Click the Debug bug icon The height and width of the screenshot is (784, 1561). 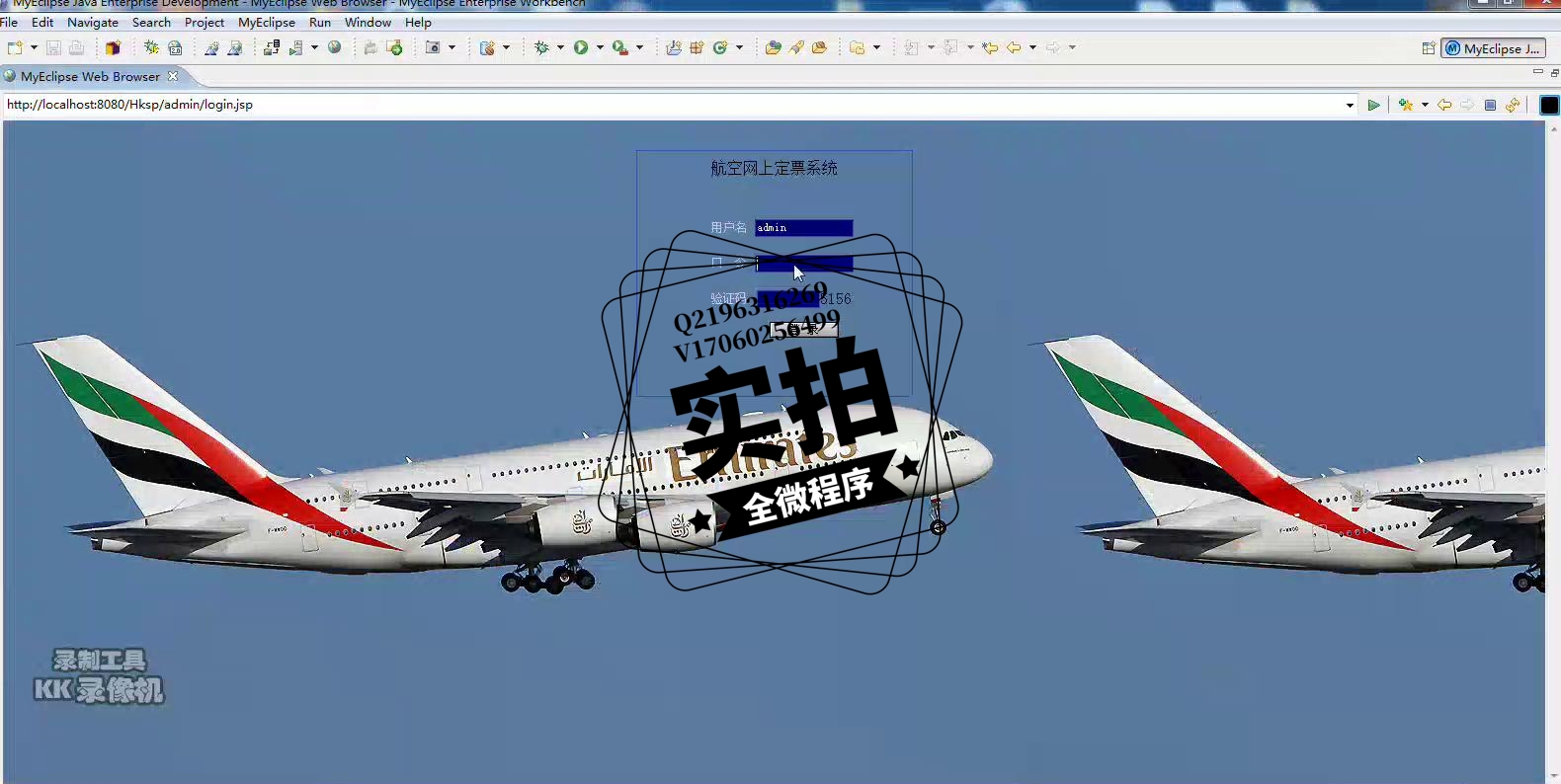tap(541, 47)
